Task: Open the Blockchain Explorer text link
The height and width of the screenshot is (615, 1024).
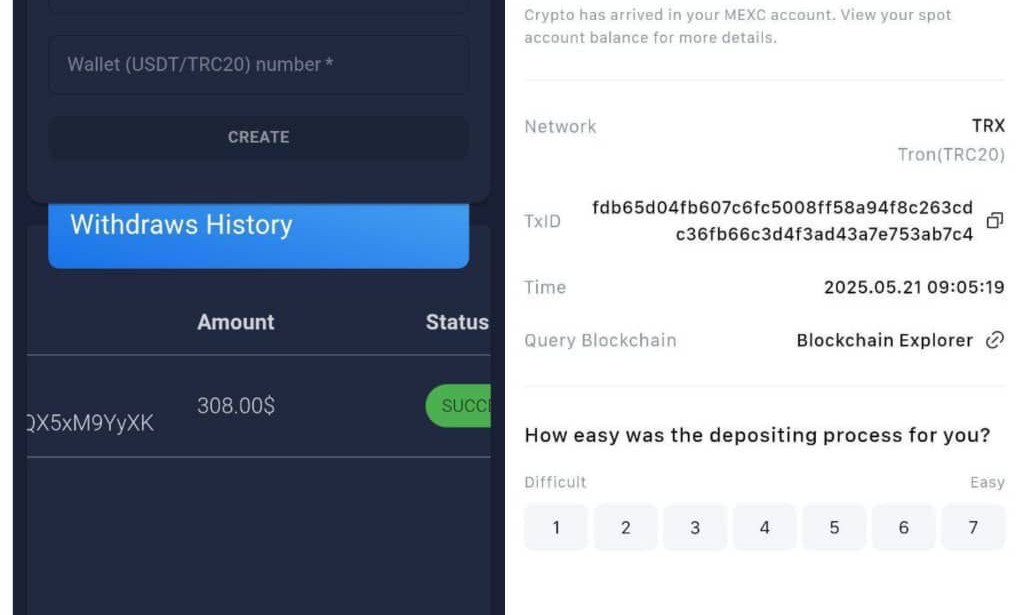Action: tap(884, 340)
